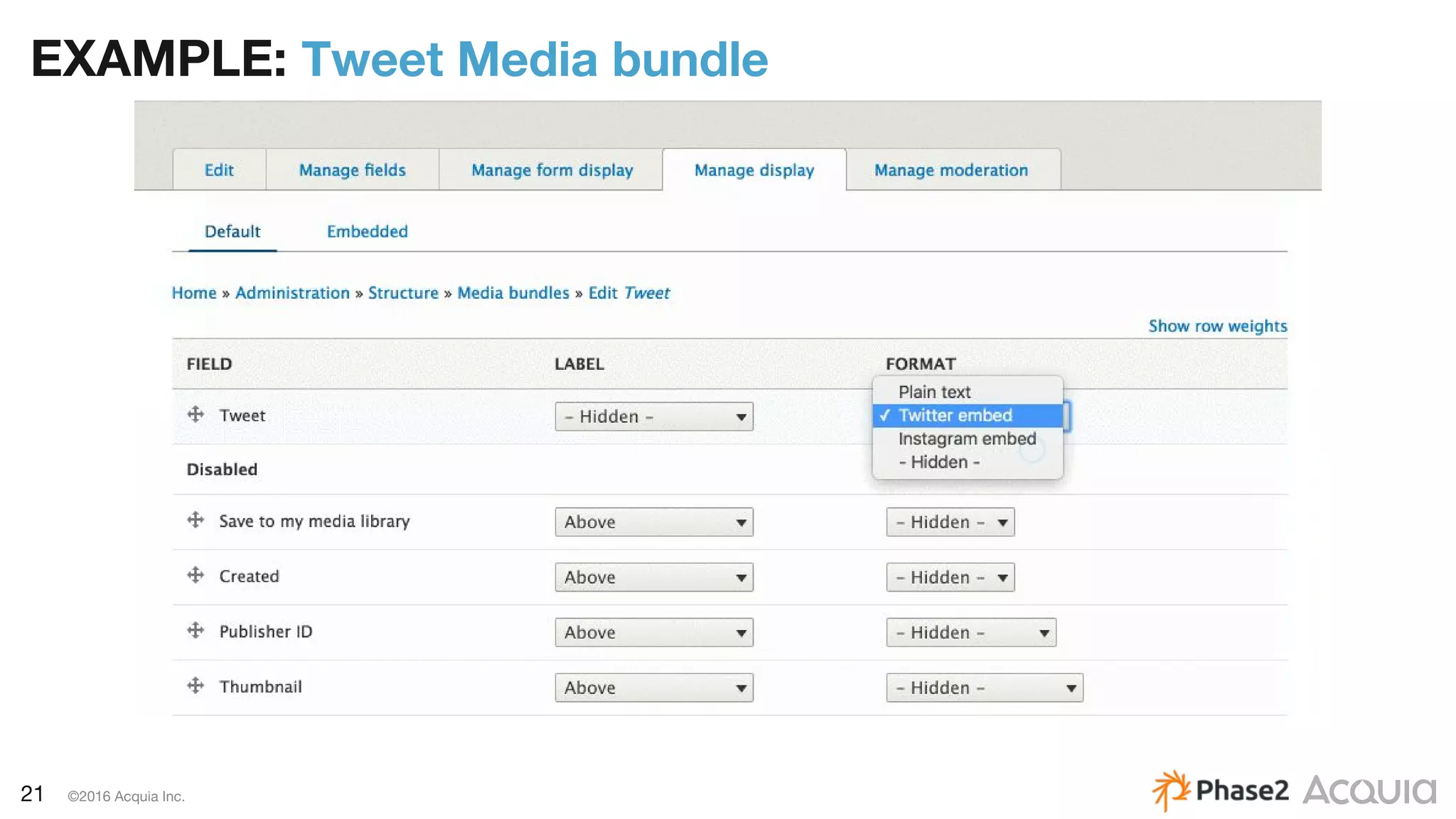Screen dimensions: 1456x819
Task: Click the Disabled region heading
Action: [222, 469]
